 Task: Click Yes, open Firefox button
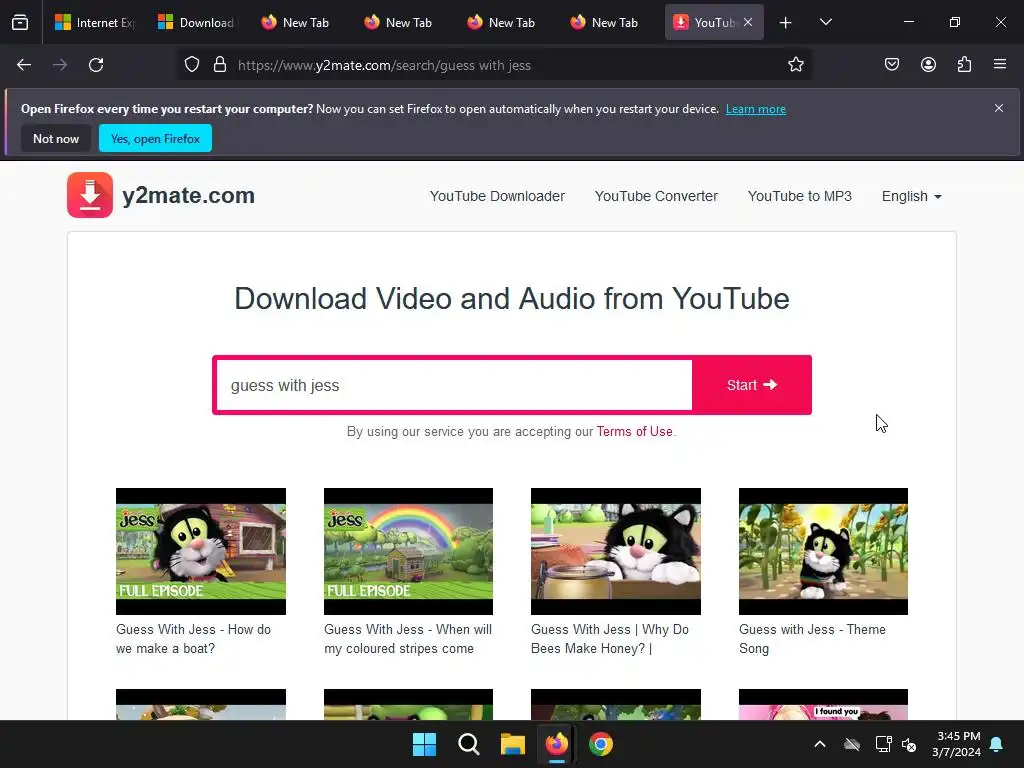(x=155, y=138)
